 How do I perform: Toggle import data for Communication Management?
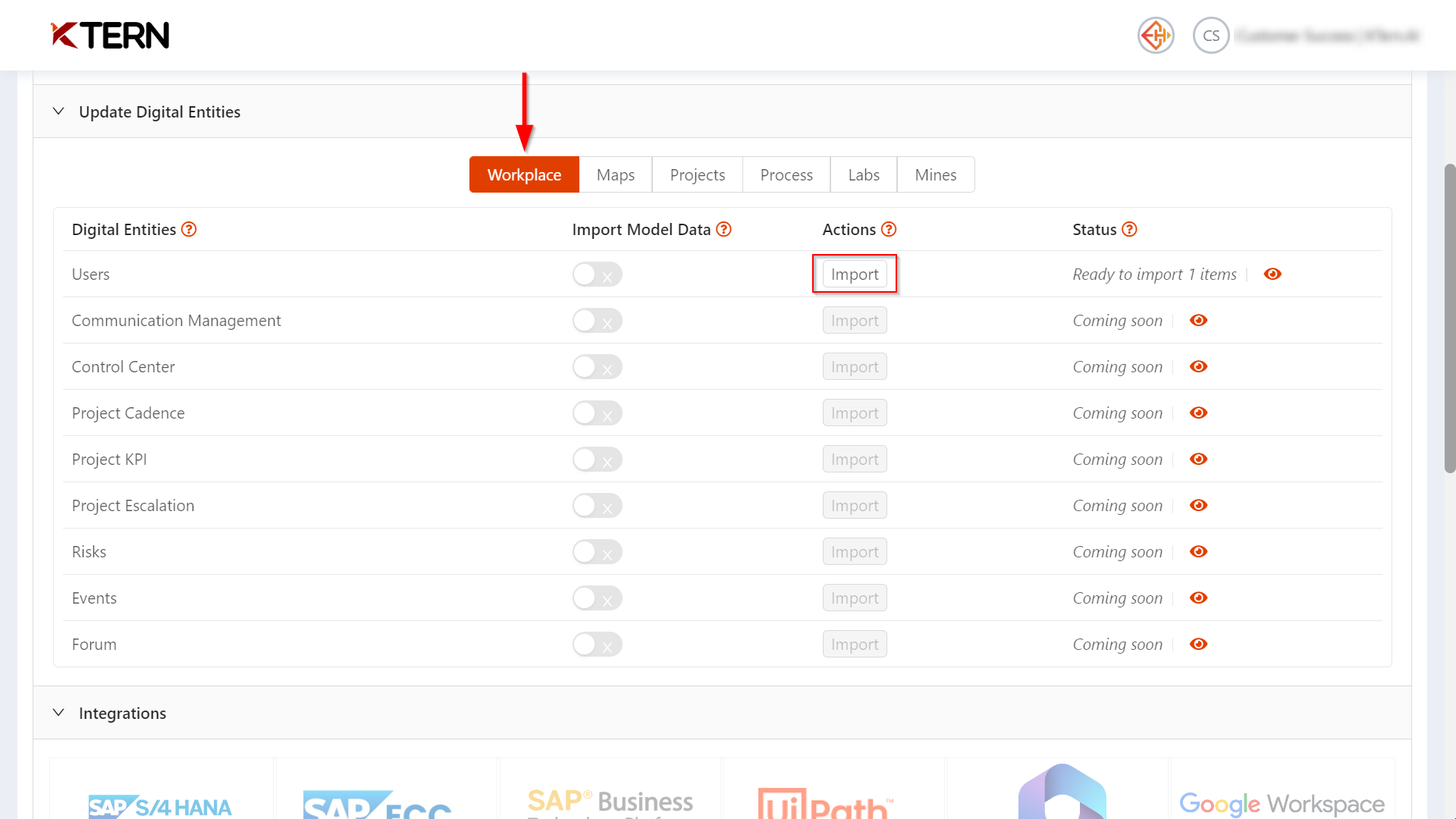tap(597, 320)
